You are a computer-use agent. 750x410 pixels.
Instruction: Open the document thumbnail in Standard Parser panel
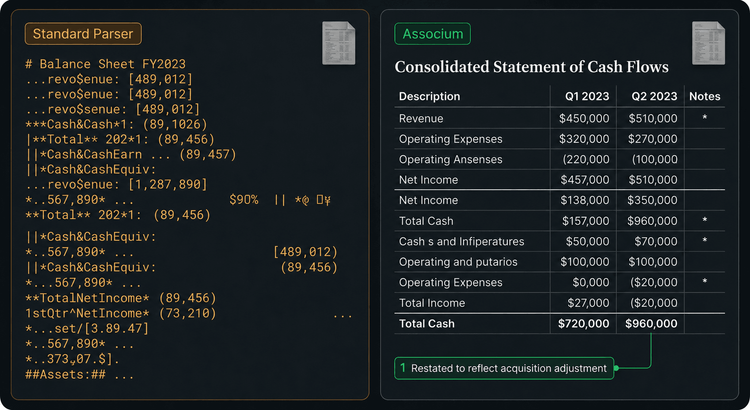pyautogui.click(x=339, y=43)
